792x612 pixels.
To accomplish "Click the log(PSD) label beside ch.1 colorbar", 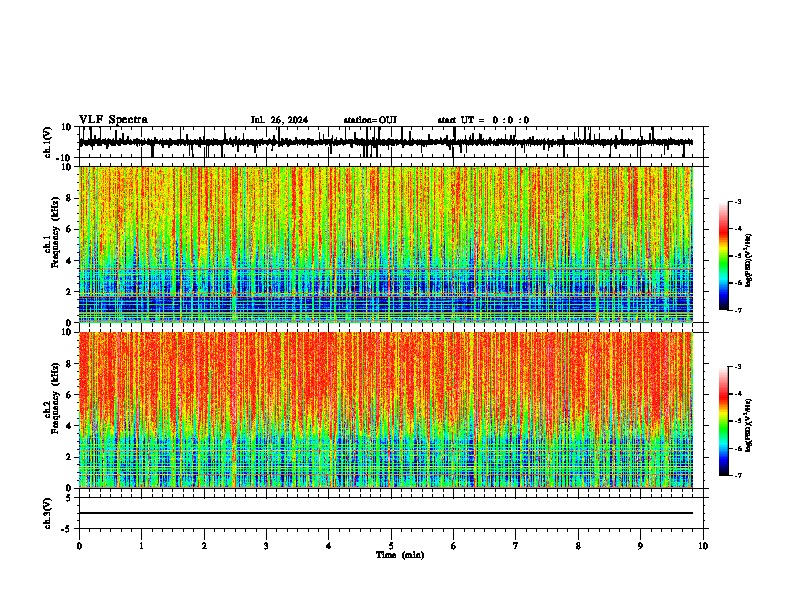I will coord(748,261).
